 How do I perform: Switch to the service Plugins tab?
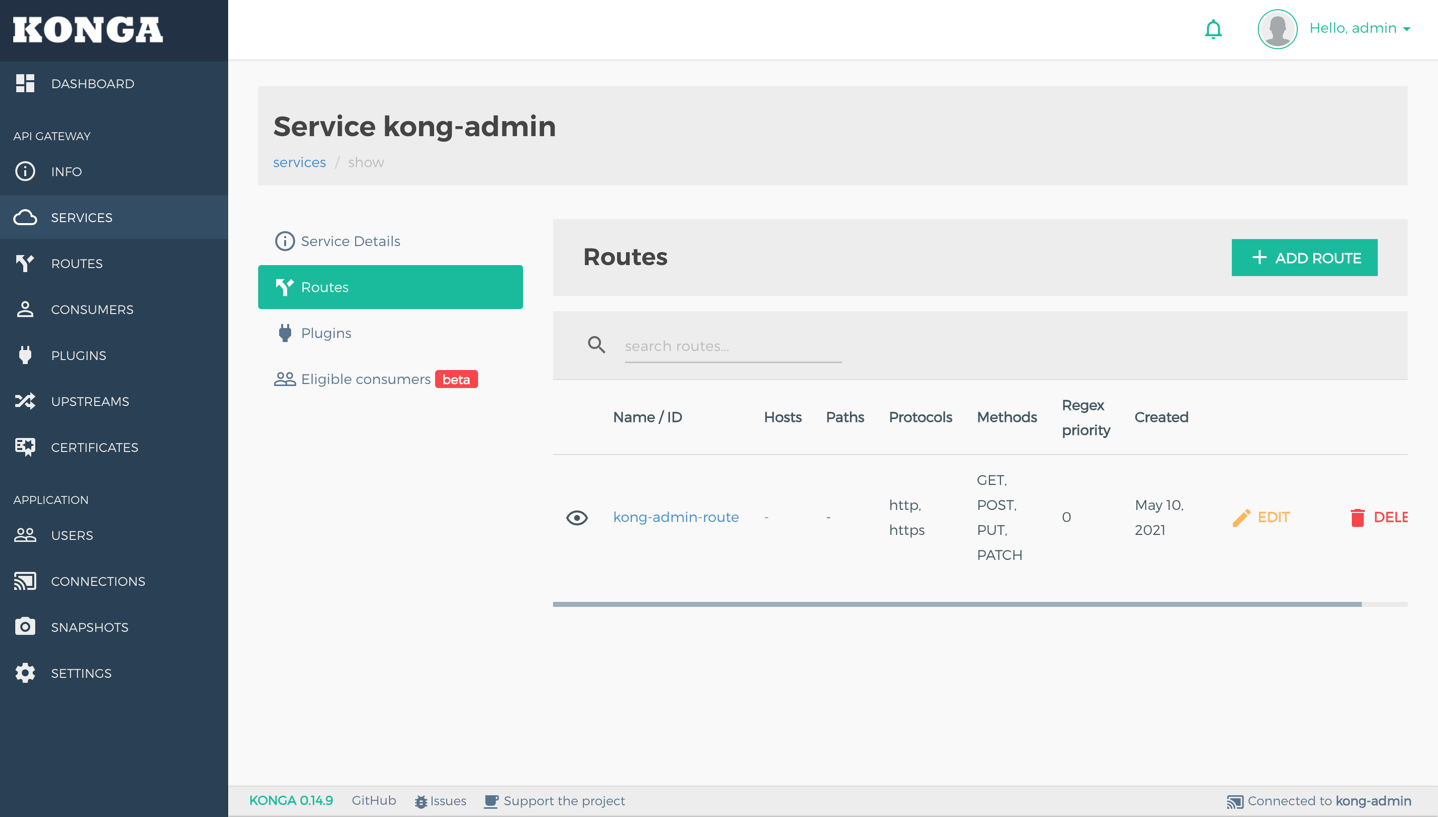tap(390, 333)
